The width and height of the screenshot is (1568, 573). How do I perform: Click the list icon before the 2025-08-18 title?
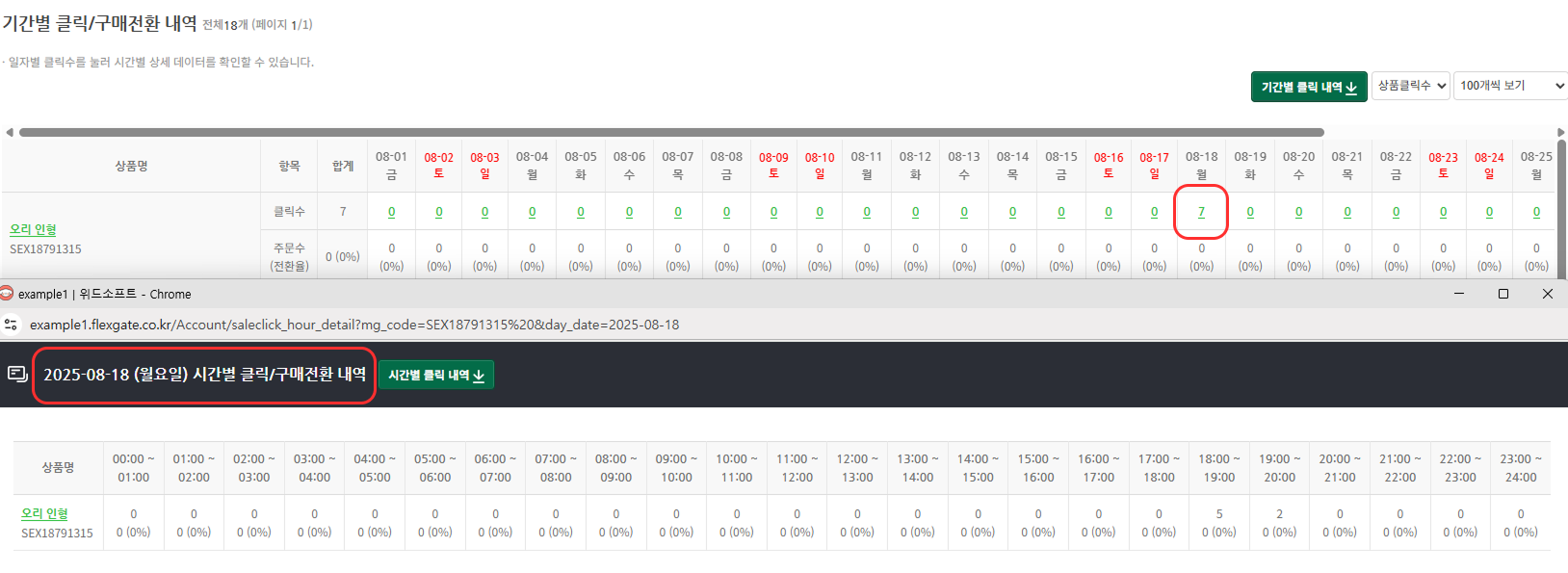[x=17, y=374]
